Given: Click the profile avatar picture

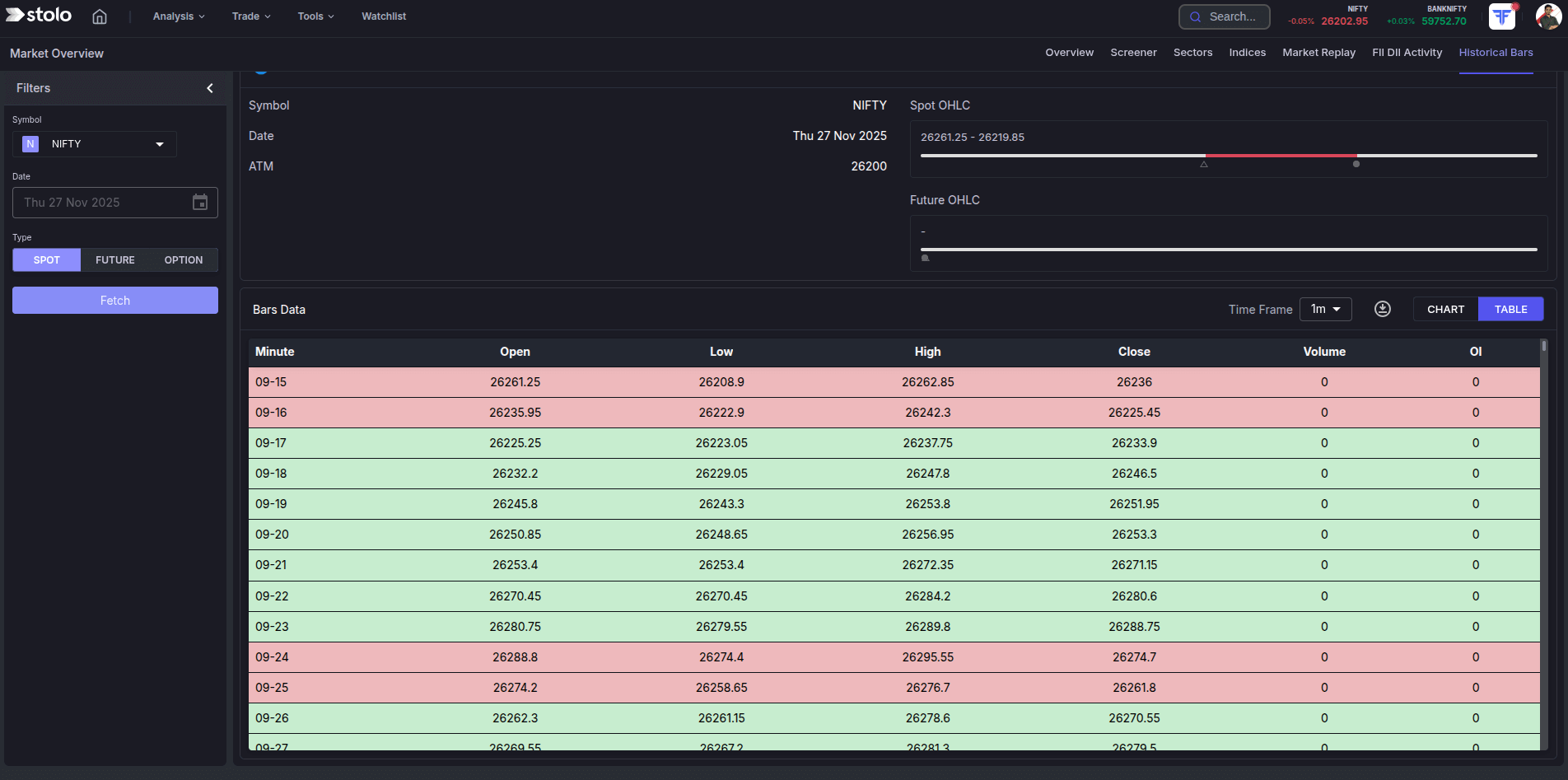Looking at the screenshot, I should (x=1548, y=16).
